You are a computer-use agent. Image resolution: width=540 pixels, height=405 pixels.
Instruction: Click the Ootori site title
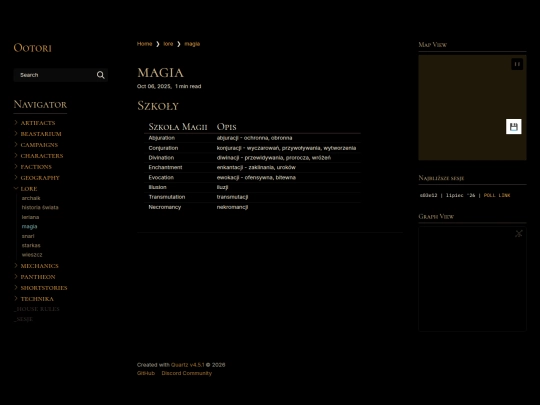point(32,48)
